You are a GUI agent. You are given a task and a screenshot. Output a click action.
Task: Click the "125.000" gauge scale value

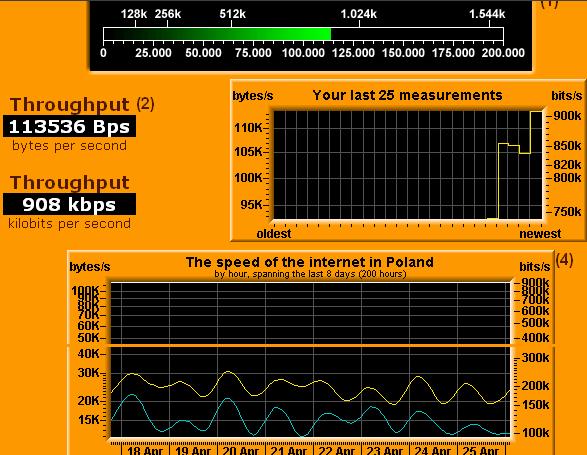pos(353,53)
